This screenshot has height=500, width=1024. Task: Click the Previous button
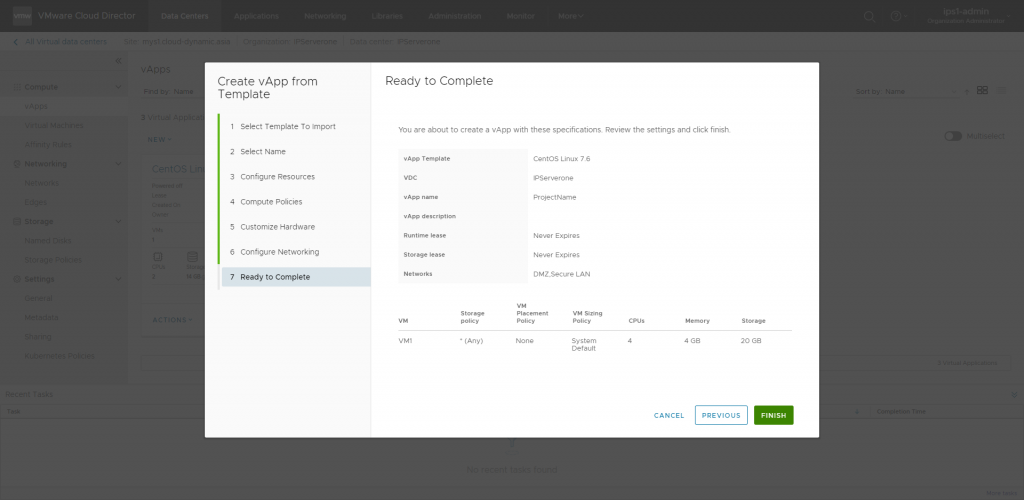pos(721,415)
